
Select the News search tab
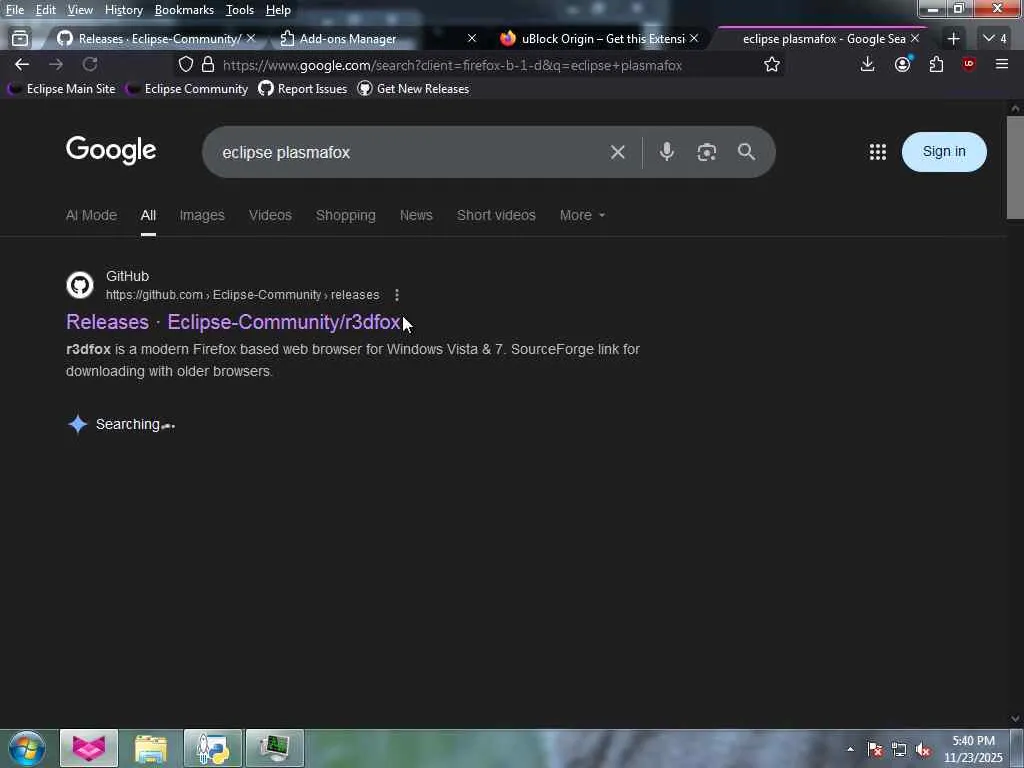coord(416,216)
